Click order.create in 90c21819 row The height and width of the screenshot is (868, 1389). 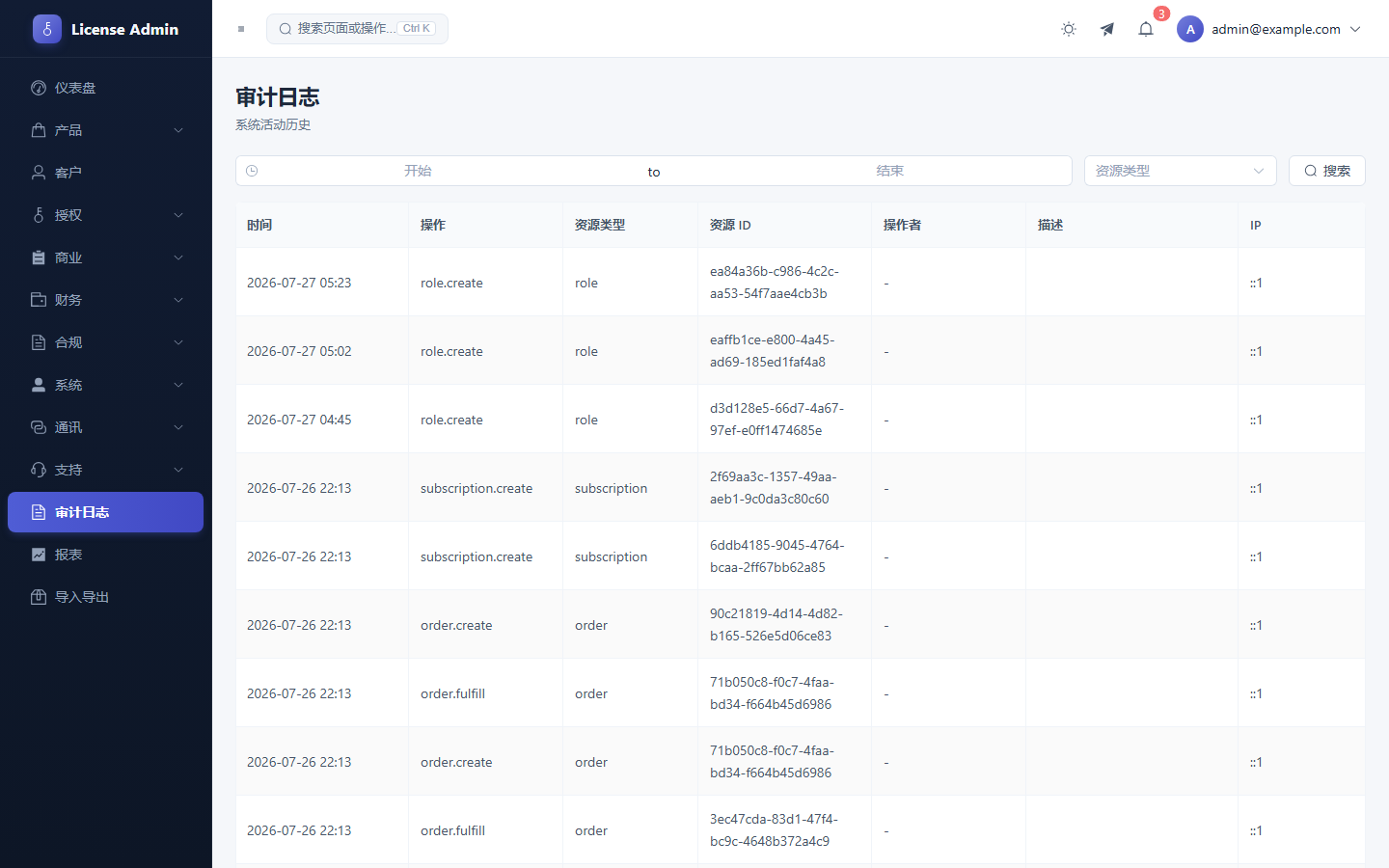tap(456, 625)
